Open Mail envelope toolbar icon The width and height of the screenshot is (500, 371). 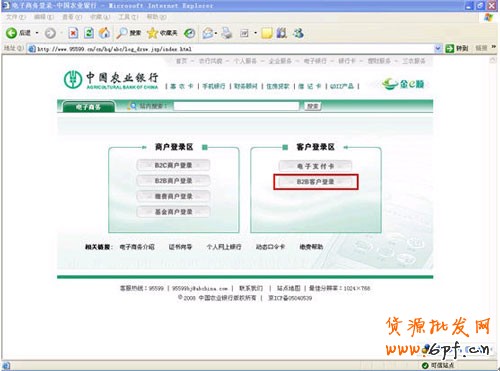tap(208, 33)
